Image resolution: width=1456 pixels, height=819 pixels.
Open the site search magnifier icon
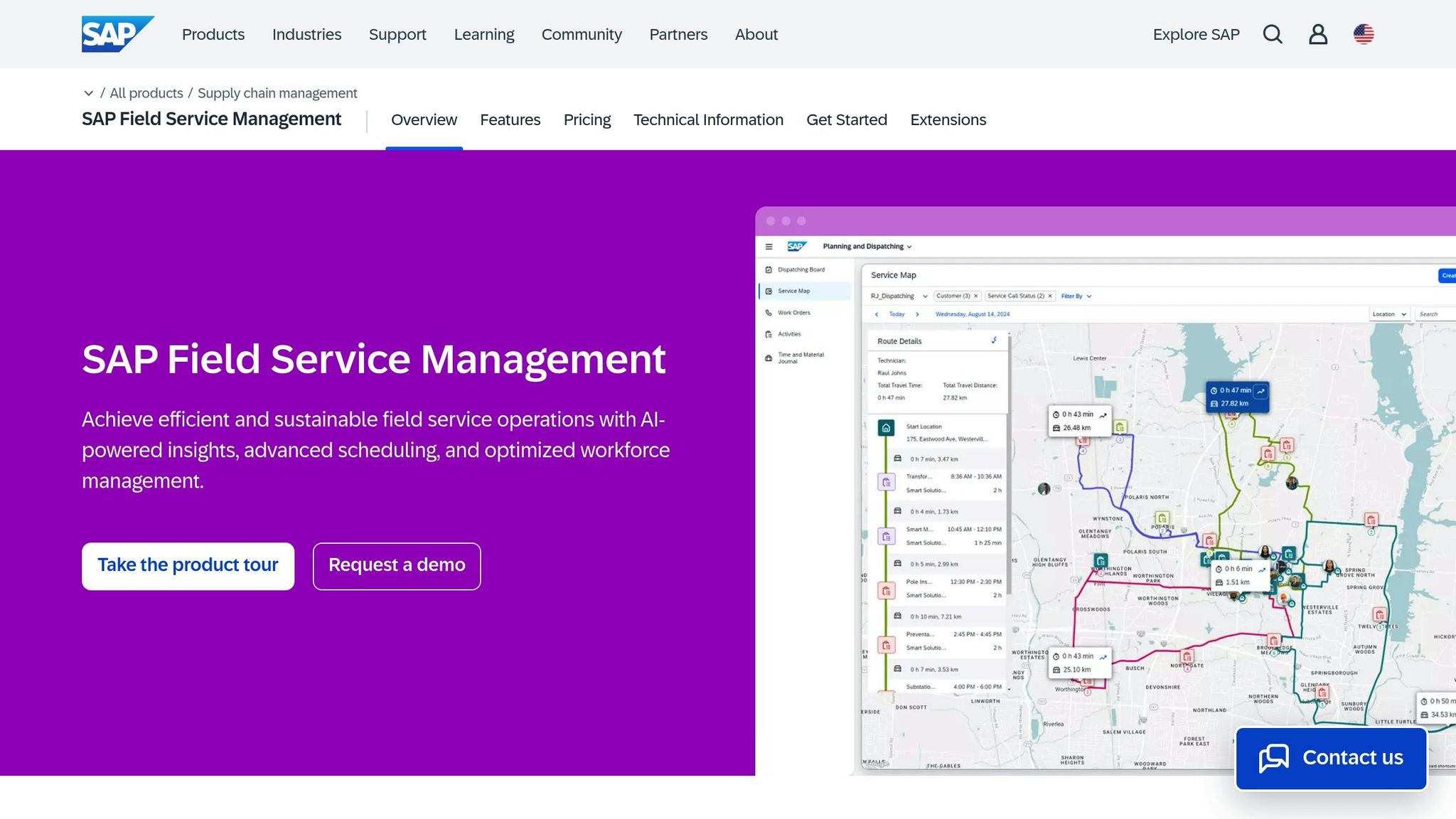pos(1273,34)
